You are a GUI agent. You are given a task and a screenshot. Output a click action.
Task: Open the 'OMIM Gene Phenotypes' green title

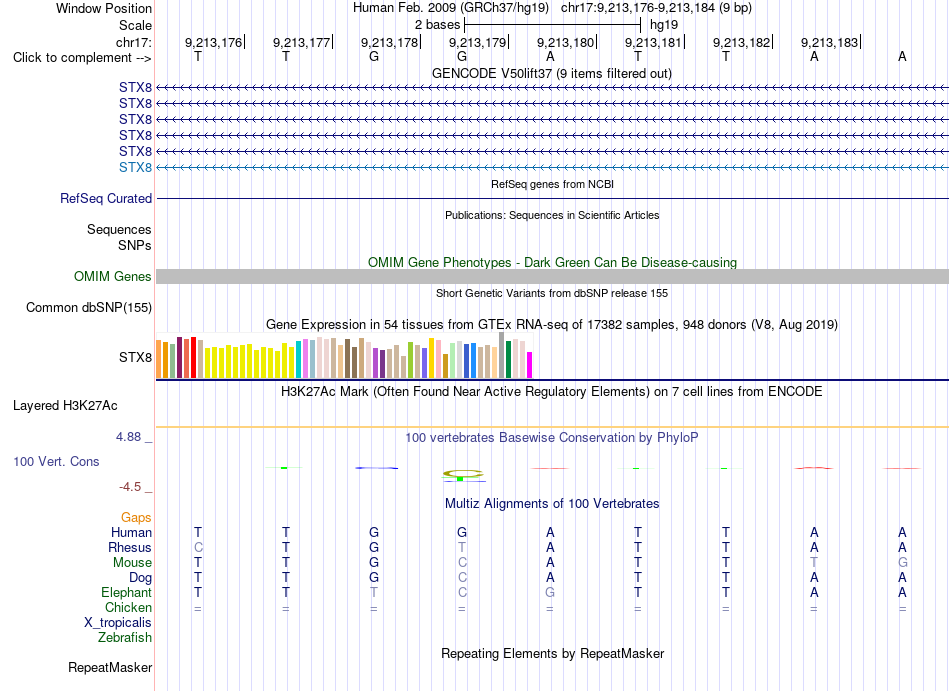[x=552, y=262]
